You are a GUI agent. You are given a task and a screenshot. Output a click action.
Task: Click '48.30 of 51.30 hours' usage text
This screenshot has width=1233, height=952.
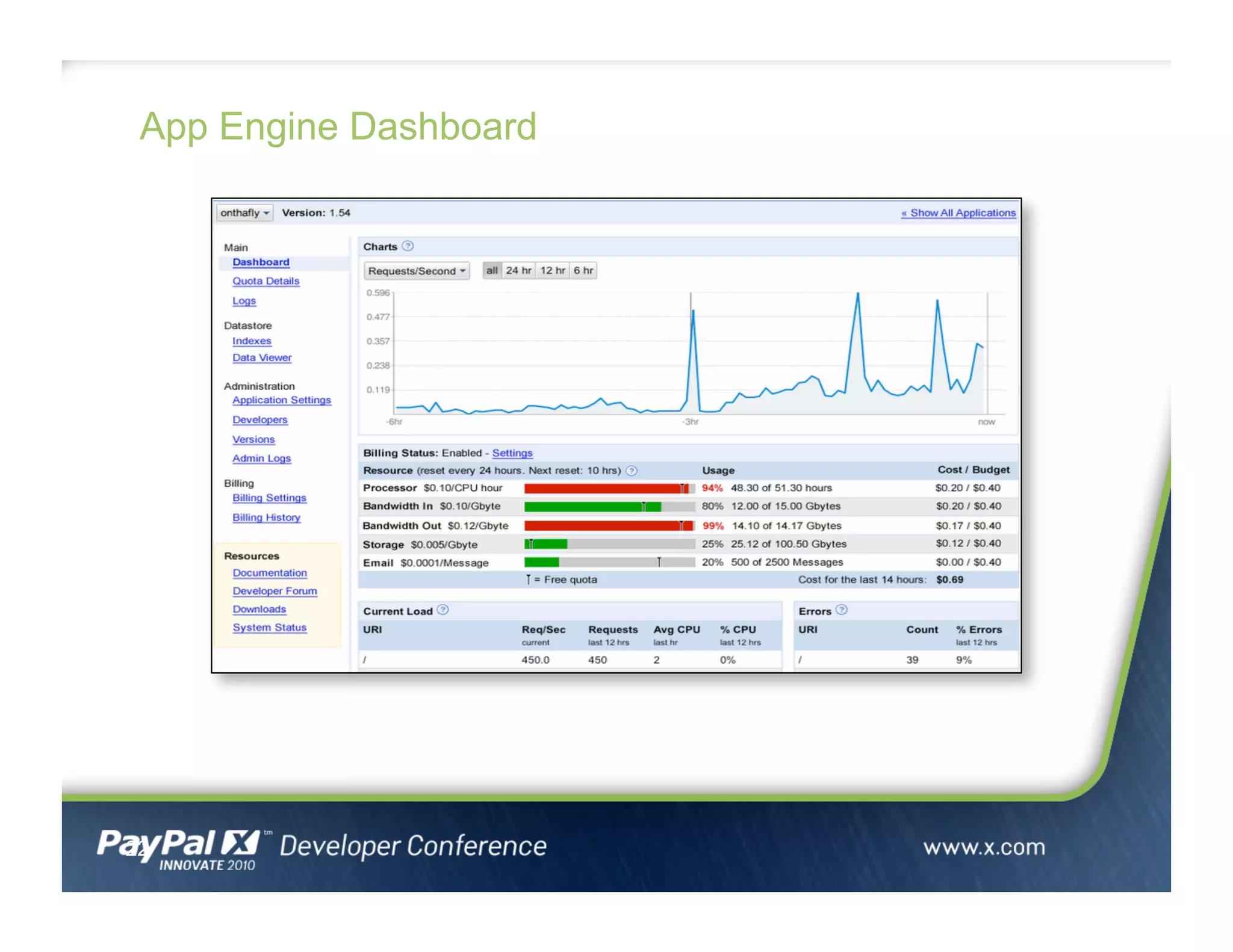pos(781,488)
